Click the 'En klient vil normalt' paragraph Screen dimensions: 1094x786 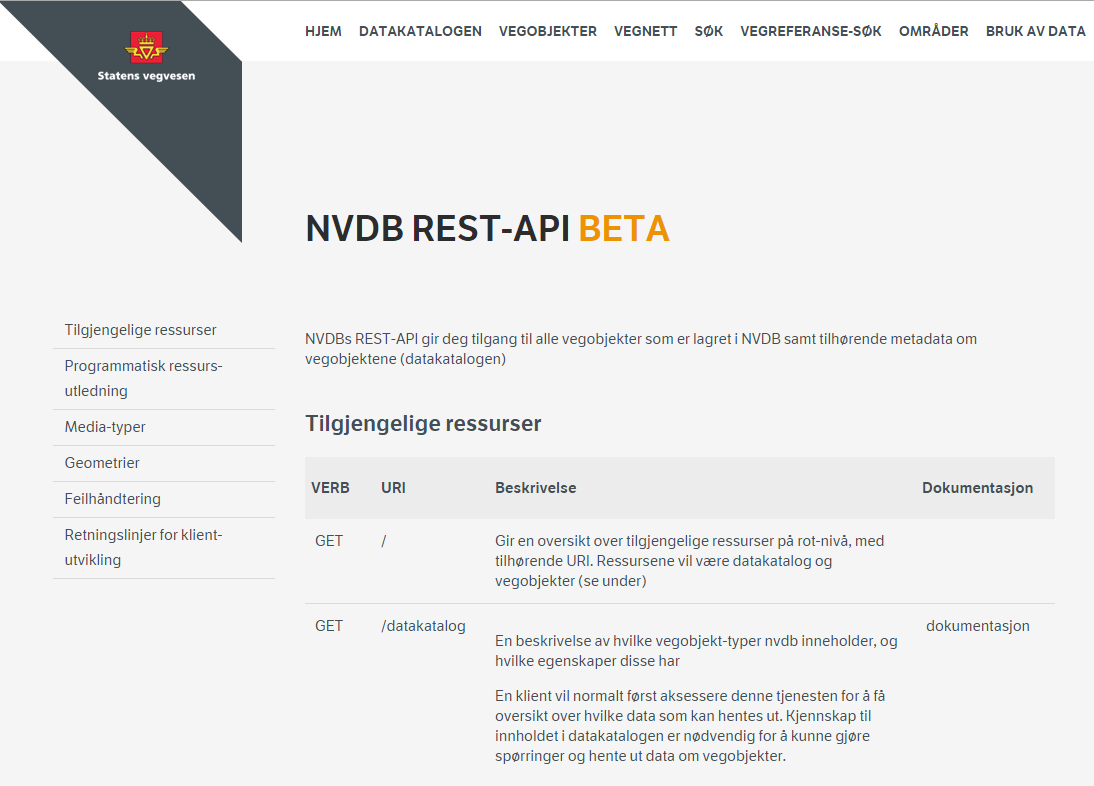(x=690, y=725)
